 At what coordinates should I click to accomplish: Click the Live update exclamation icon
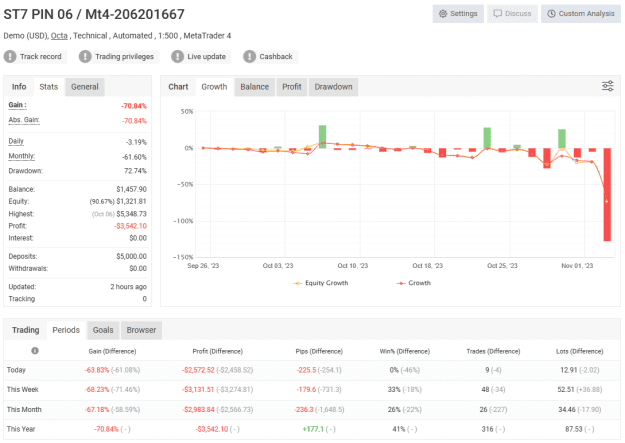coord(177,57)
